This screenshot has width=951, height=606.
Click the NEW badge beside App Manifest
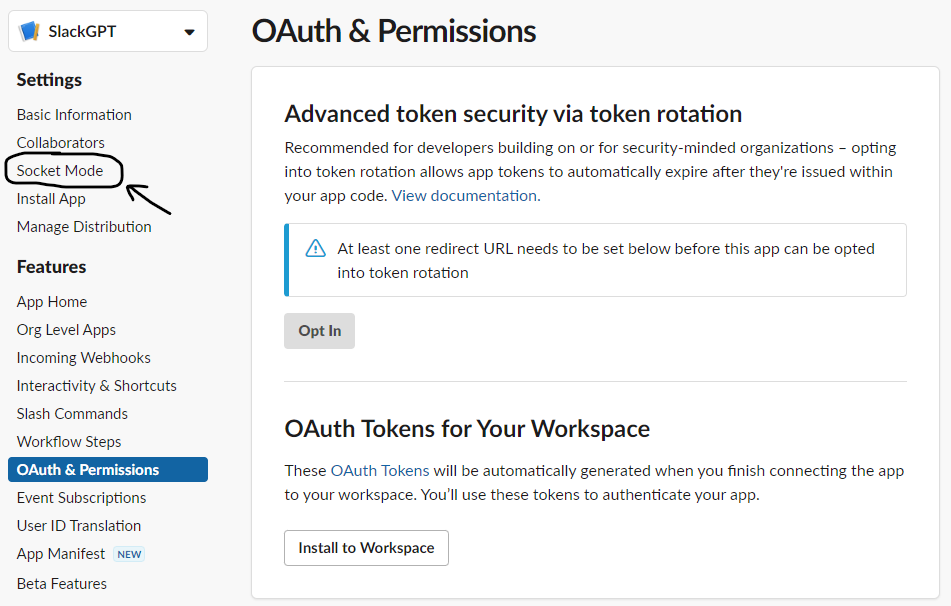(129, 554)
